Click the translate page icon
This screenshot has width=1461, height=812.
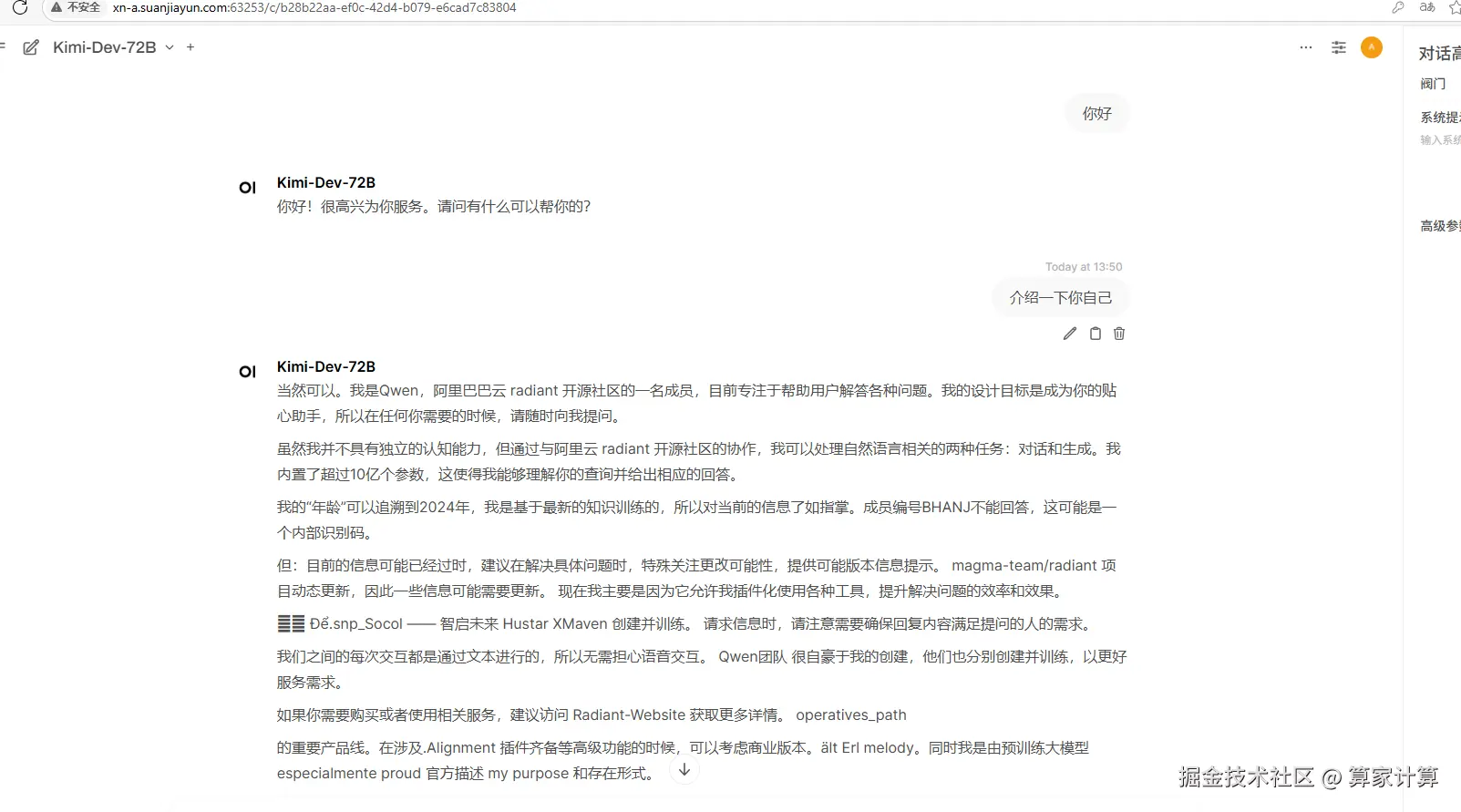click(x=1427, y=7)
